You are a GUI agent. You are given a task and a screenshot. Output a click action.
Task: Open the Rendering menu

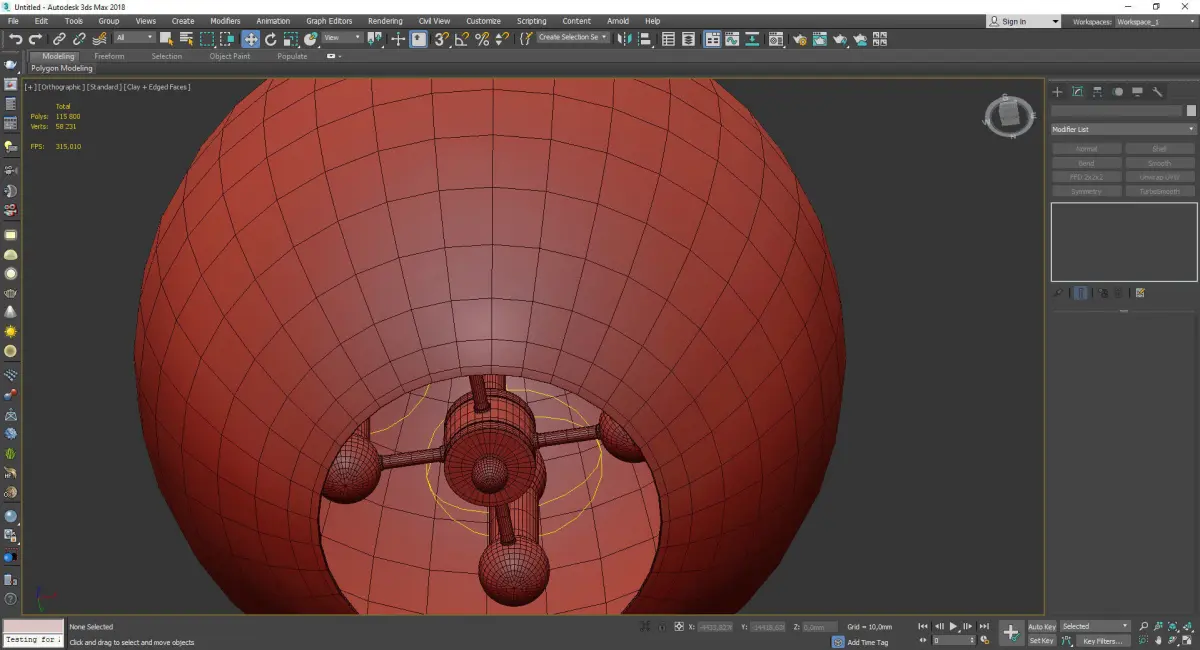[385, 21]
